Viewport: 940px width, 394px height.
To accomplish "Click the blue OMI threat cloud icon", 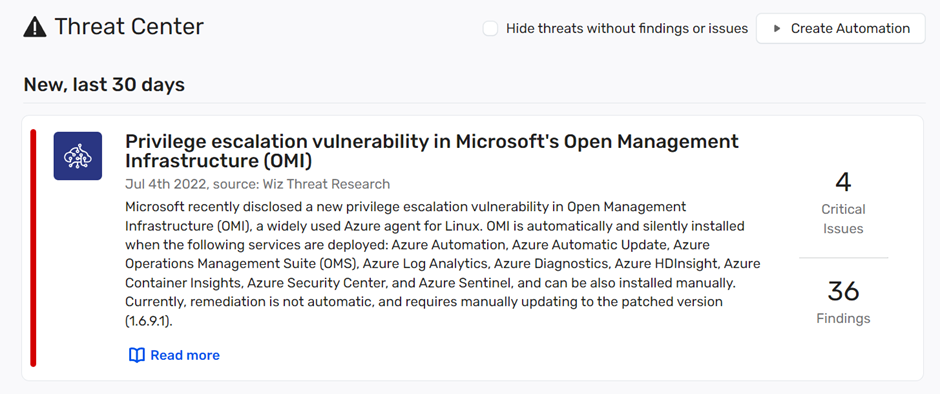I will [77, 156].
